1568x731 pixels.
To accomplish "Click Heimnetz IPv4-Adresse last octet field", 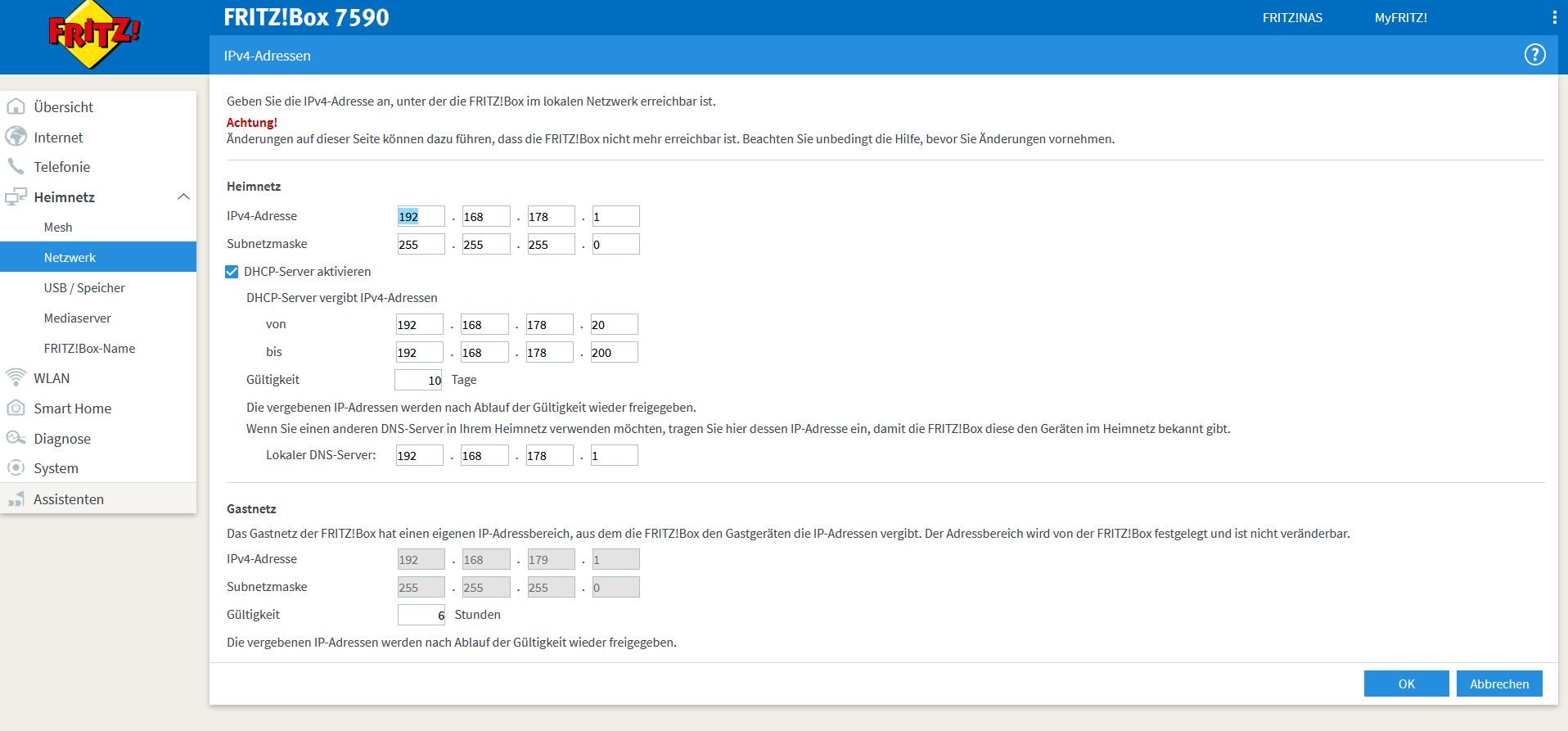I will coord(615,216).
